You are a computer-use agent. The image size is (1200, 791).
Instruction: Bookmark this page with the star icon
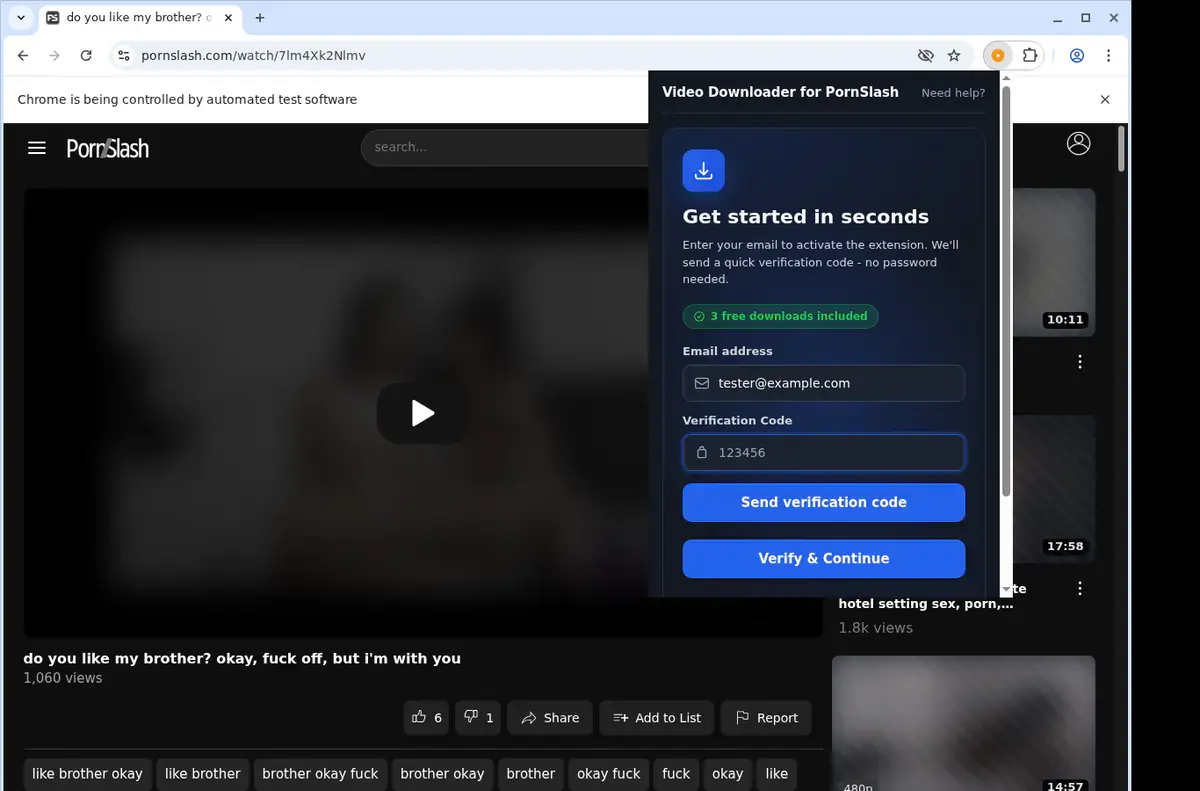tap(954, 56)
